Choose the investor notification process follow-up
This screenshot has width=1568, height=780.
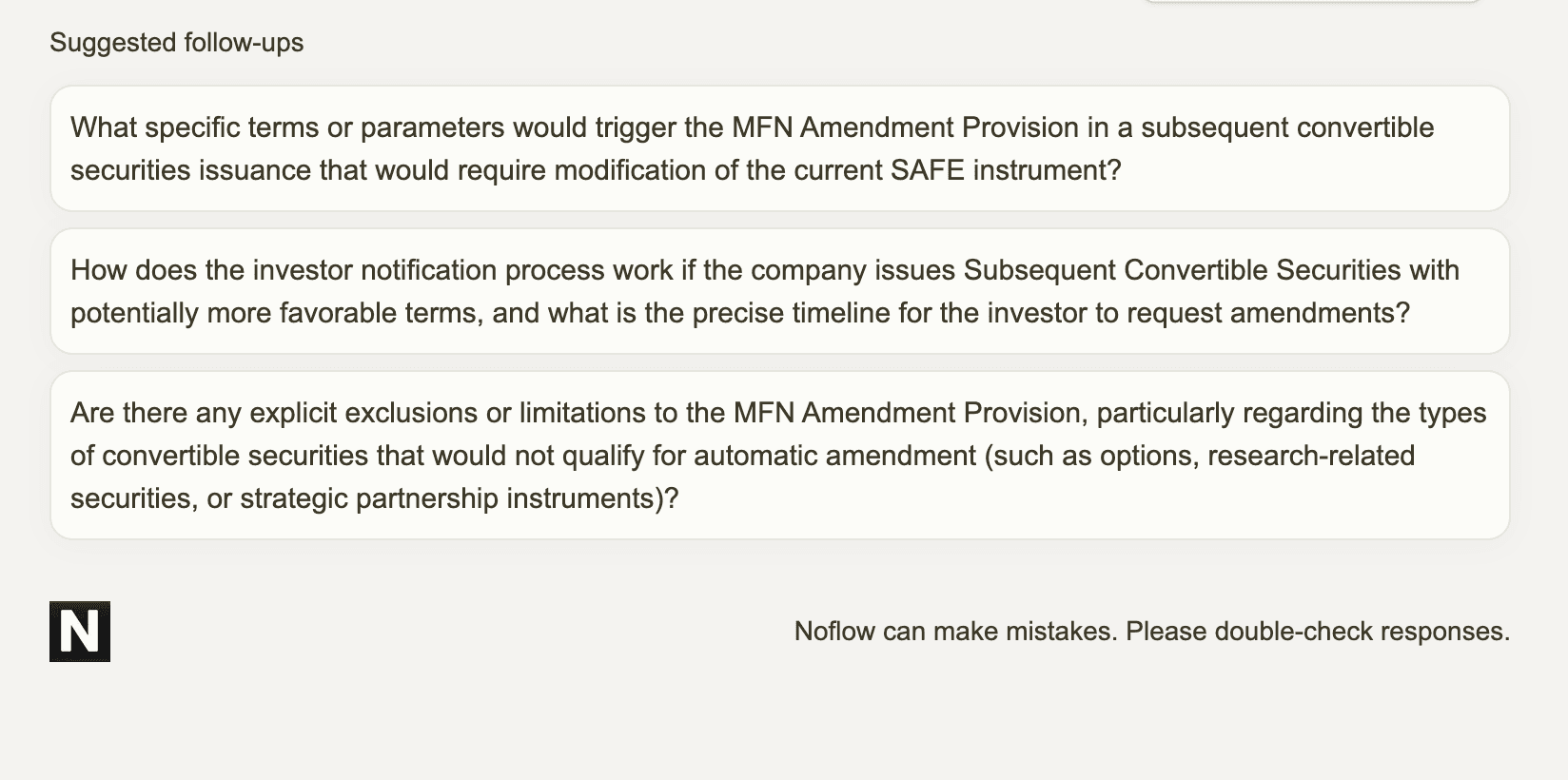tap(780, 291)
